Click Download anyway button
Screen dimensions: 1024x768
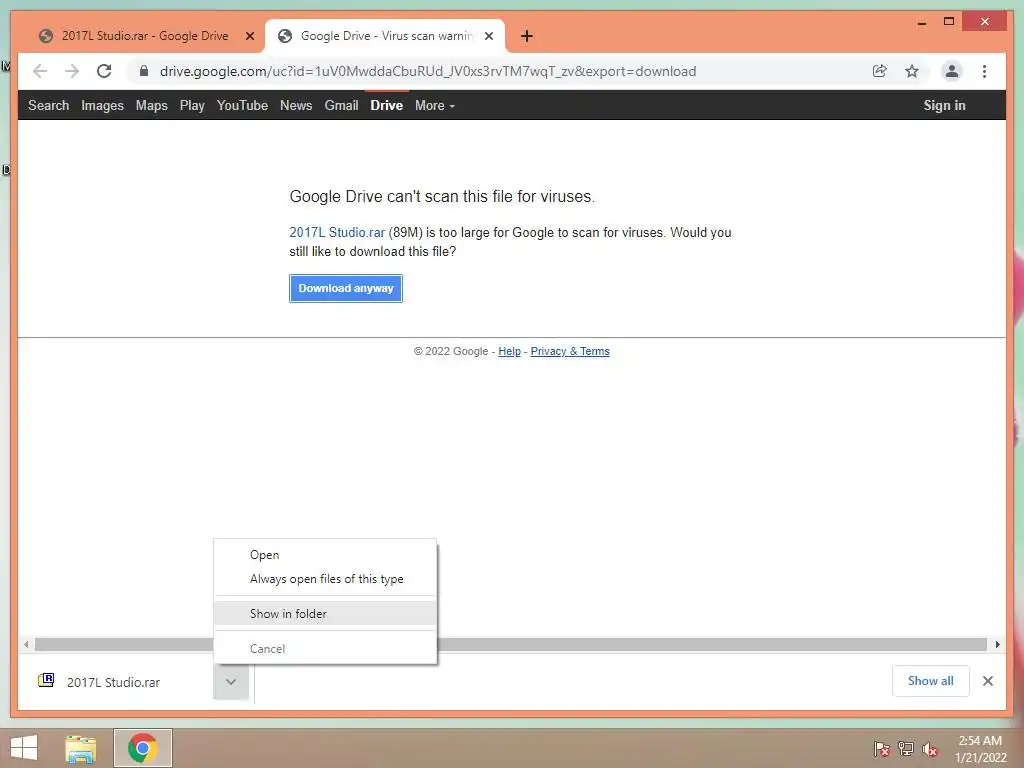coord(345,288)
